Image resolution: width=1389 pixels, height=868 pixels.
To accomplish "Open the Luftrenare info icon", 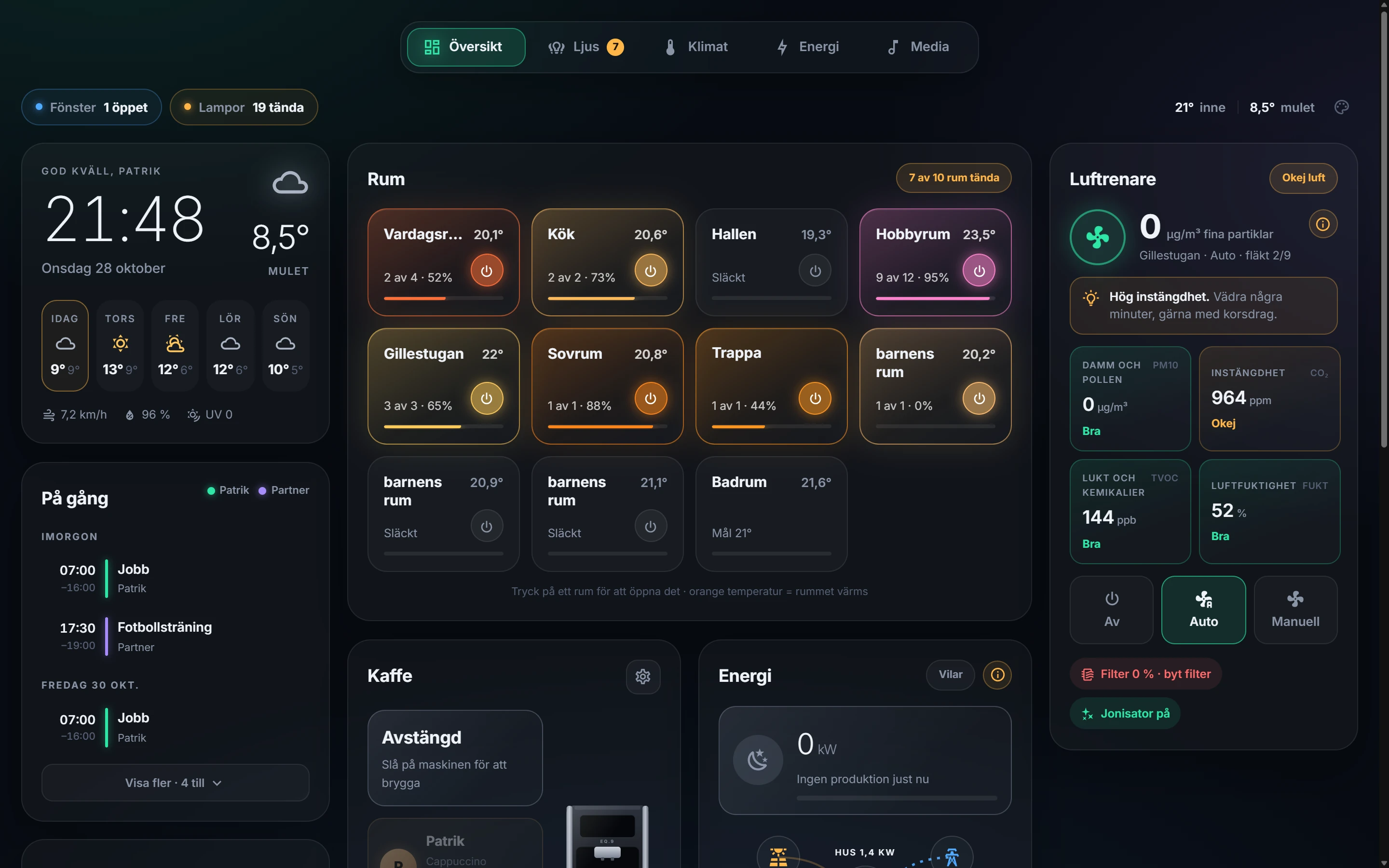I will click(x=1322, y=224).
